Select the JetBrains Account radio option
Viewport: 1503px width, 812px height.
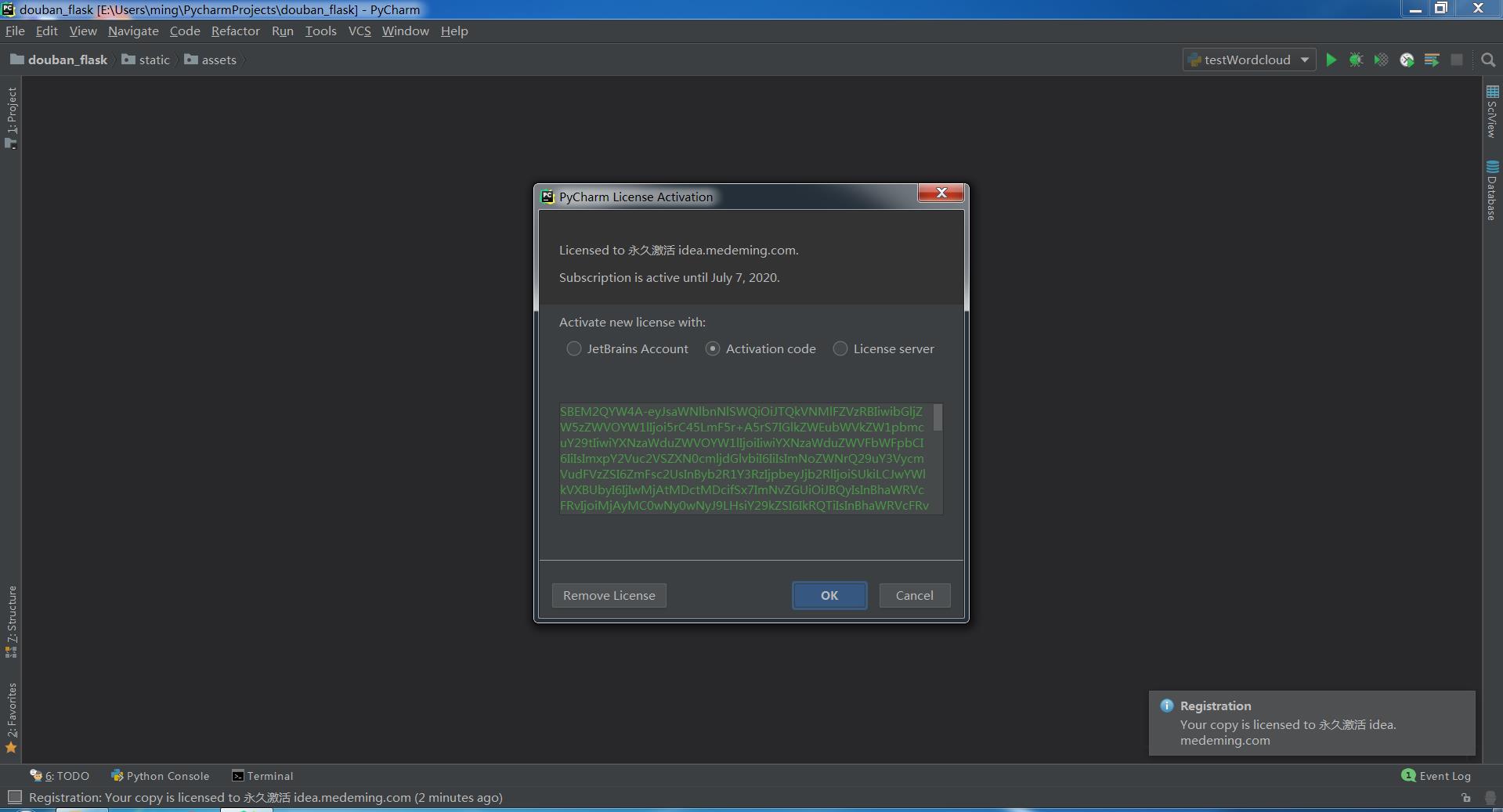pyautogui.click(x=627, y=348)
